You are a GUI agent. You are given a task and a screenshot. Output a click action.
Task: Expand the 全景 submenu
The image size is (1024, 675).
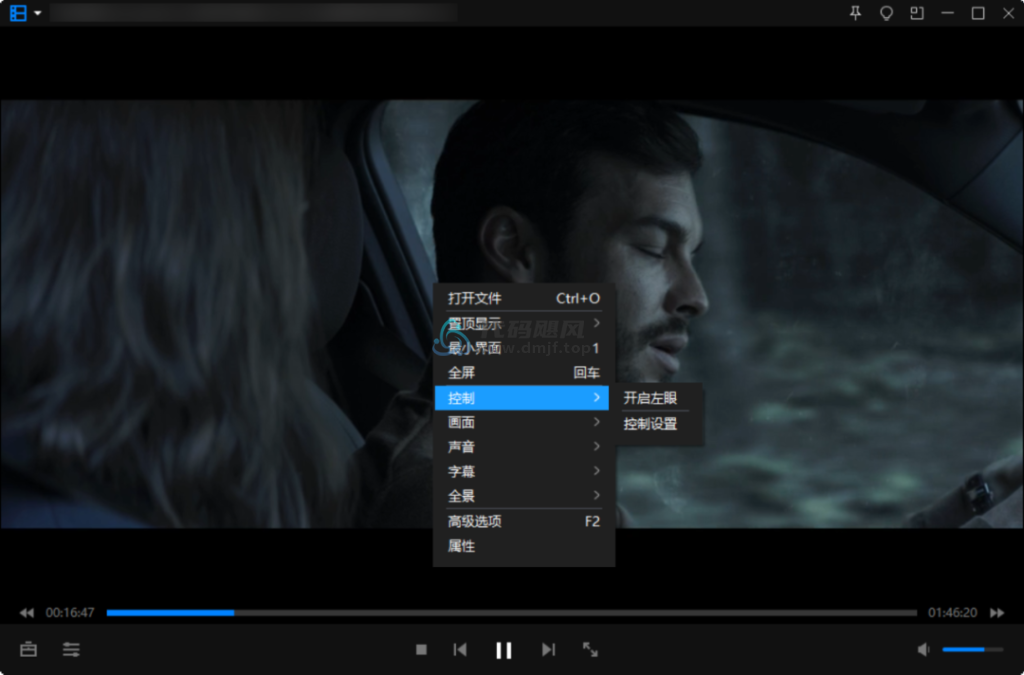click(523, 496)
